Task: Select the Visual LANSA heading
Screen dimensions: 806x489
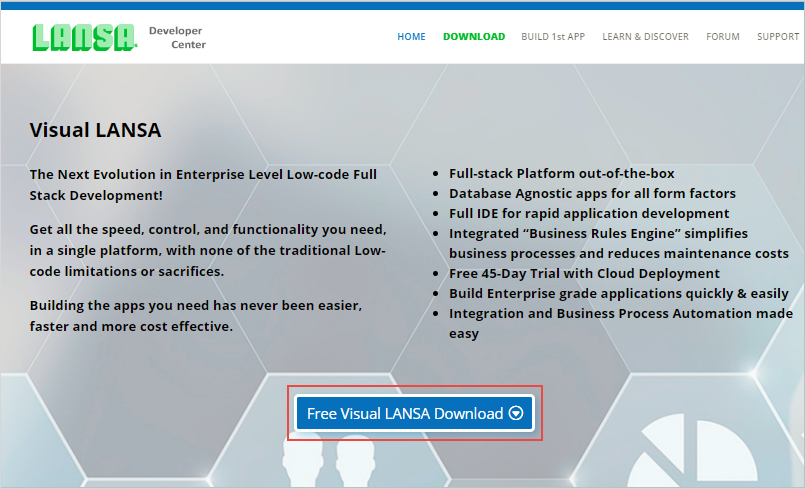Action: [x=96, y=130]
